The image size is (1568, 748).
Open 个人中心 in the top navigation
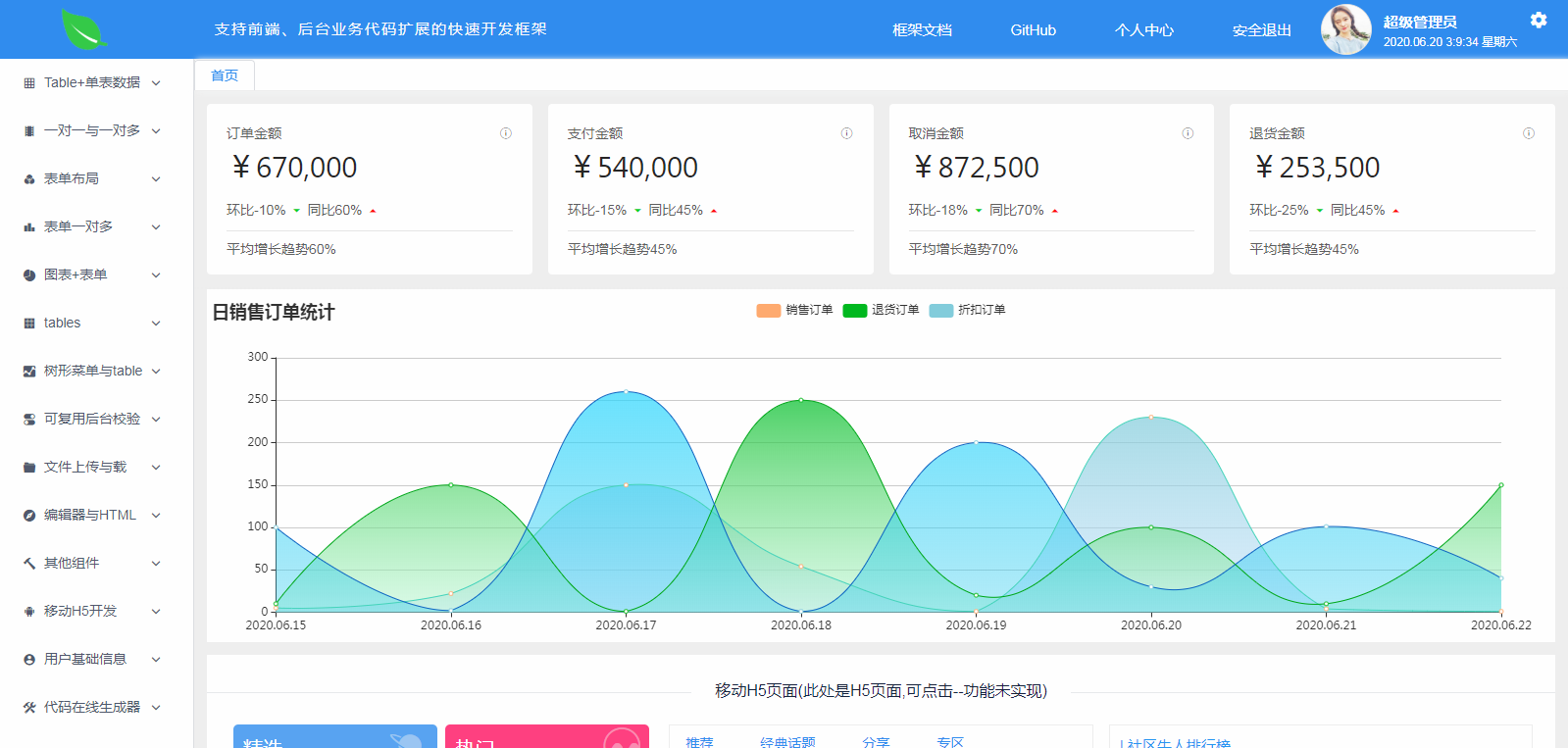pyautogui.click(x=1143, y=30)
